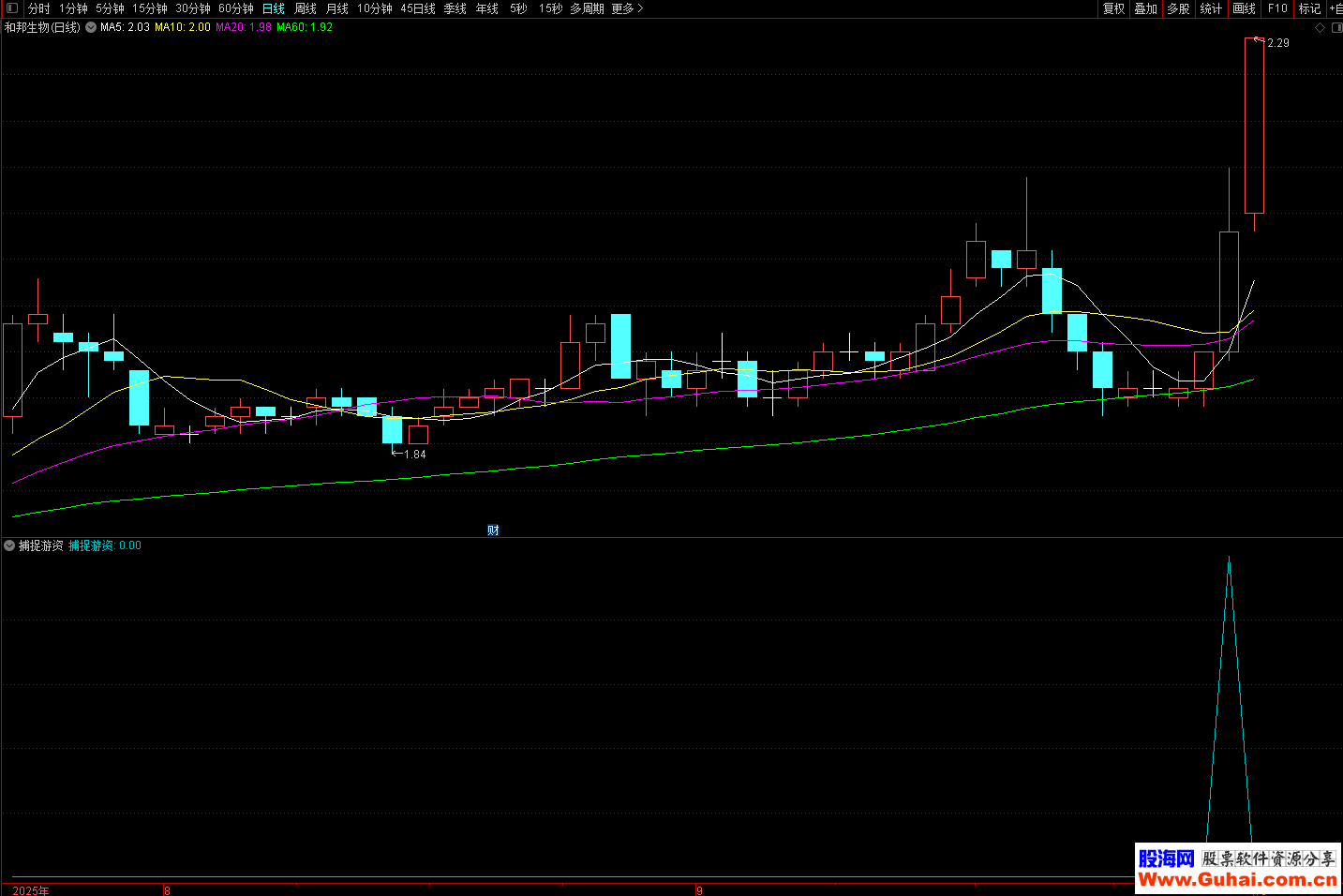Toggle the right sidebar panel icon
Image resolution: width=1343 pixels, height=896 pixels.
click(1336, 28)
